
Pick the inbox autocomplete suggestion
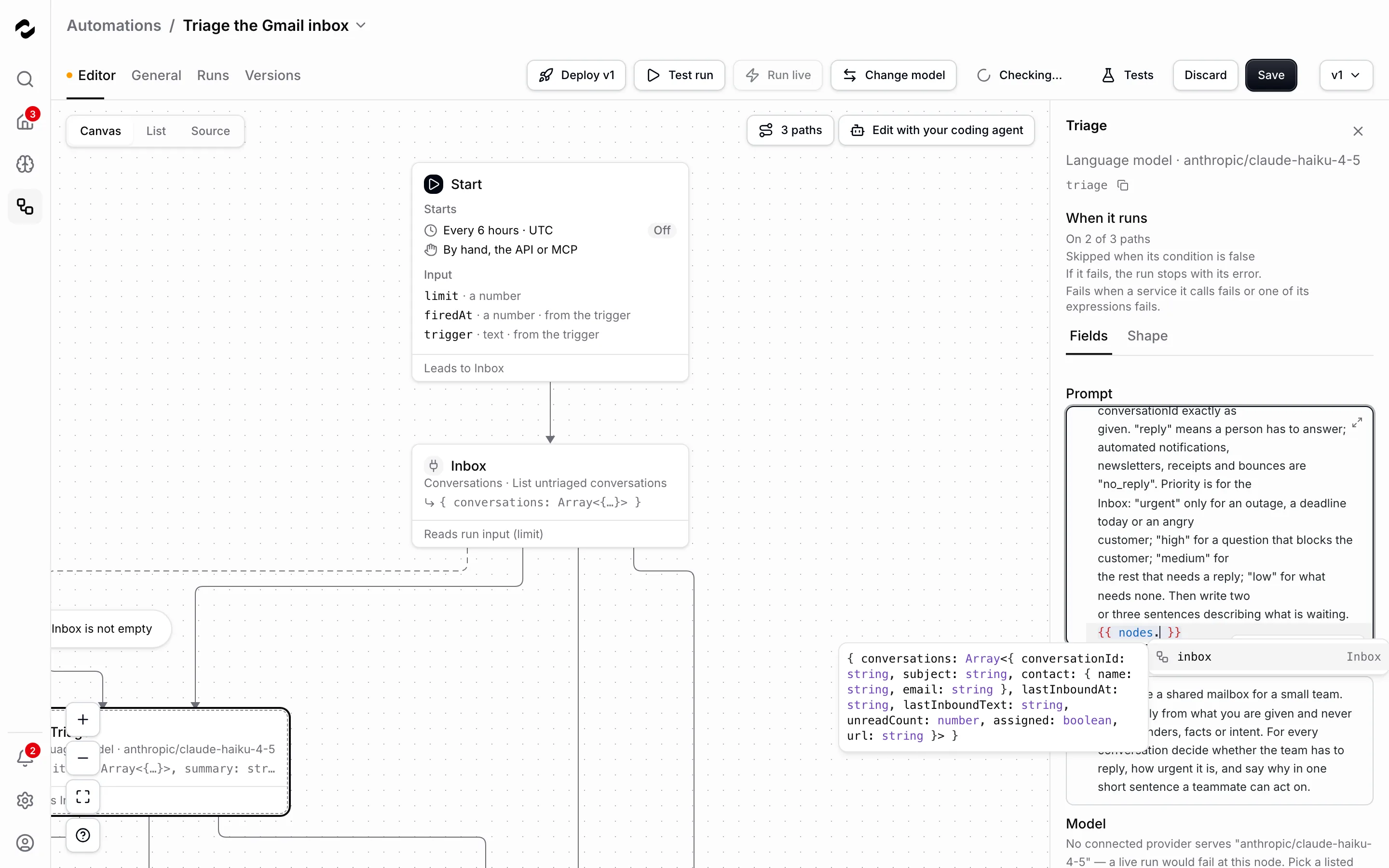[1269, 657]
